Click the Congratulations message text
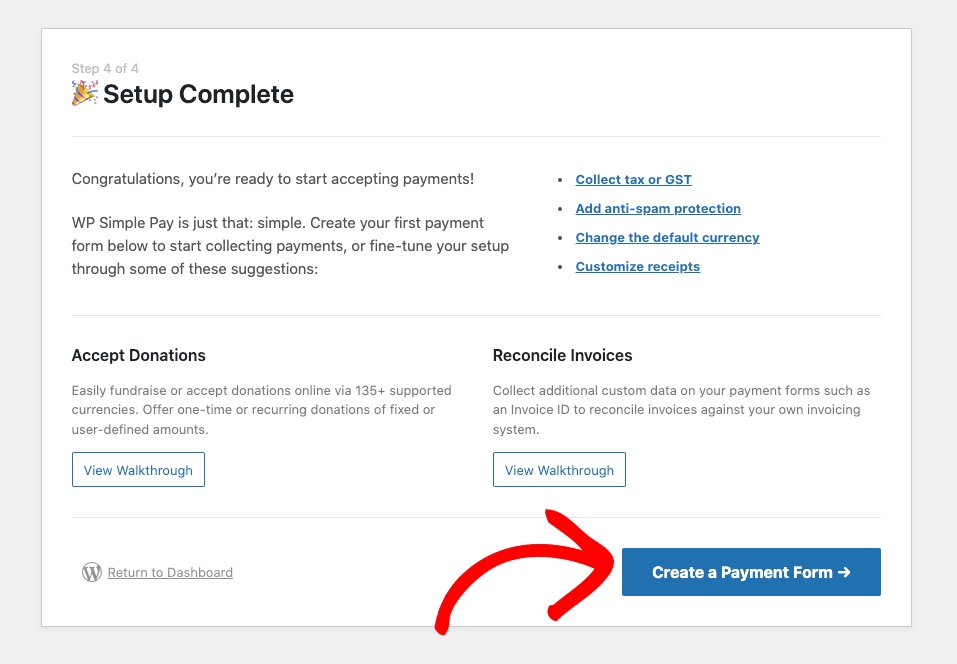 [x=273, y=179]
